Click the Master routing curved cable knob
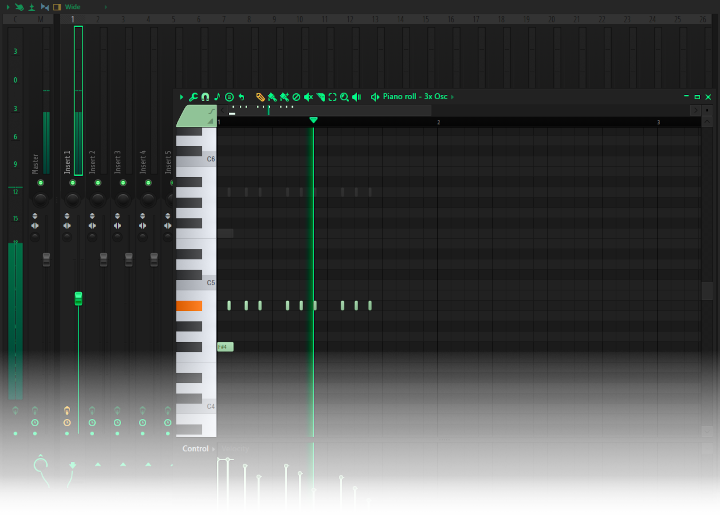The image size is (720, 524). coord(40,465)
